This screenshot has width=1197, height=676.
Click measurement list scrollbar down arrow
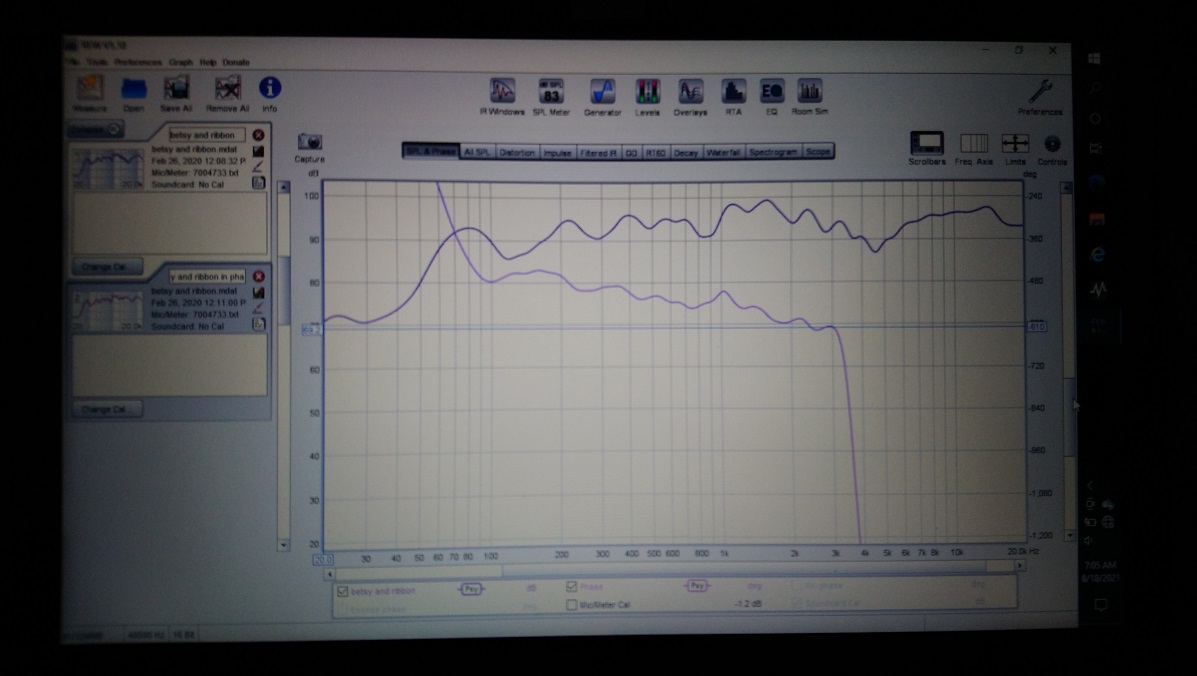click(x=283, y=545)
